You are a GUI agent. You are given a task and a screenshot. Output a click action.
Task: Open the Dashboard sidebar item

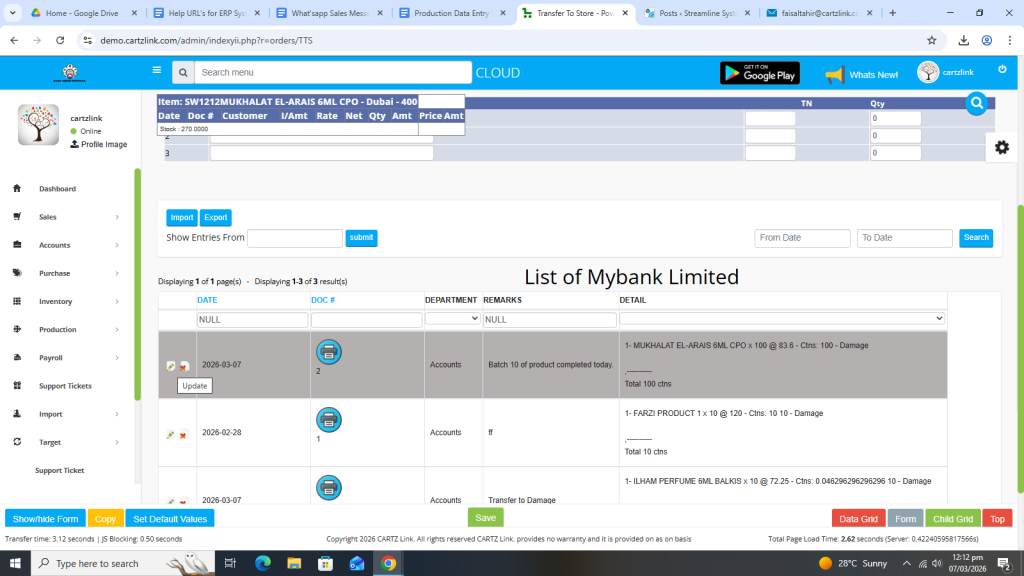pos(57,189)
